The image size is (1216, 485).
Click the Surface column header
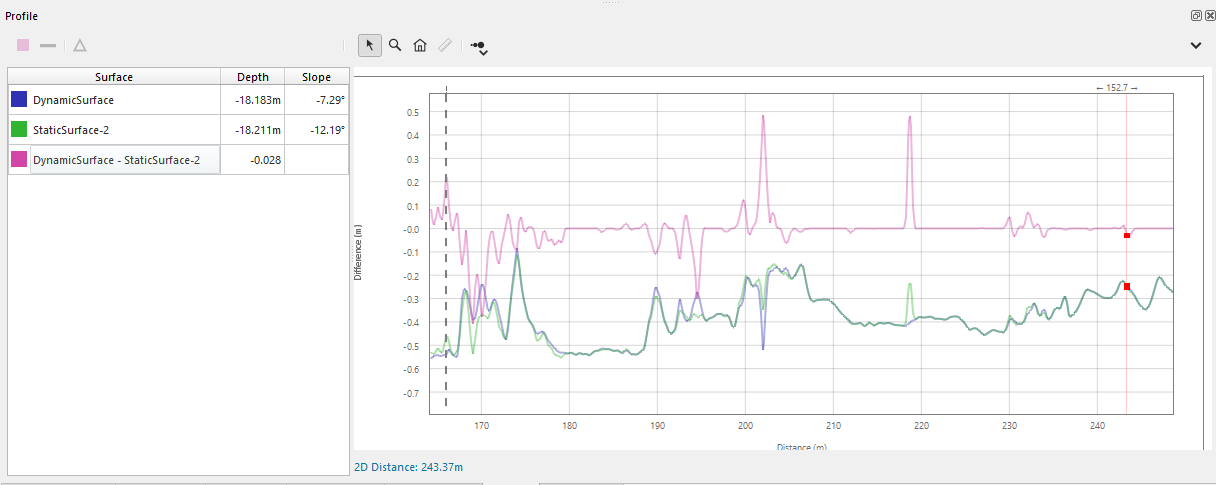pyautogui.click(x=114, y=77)
